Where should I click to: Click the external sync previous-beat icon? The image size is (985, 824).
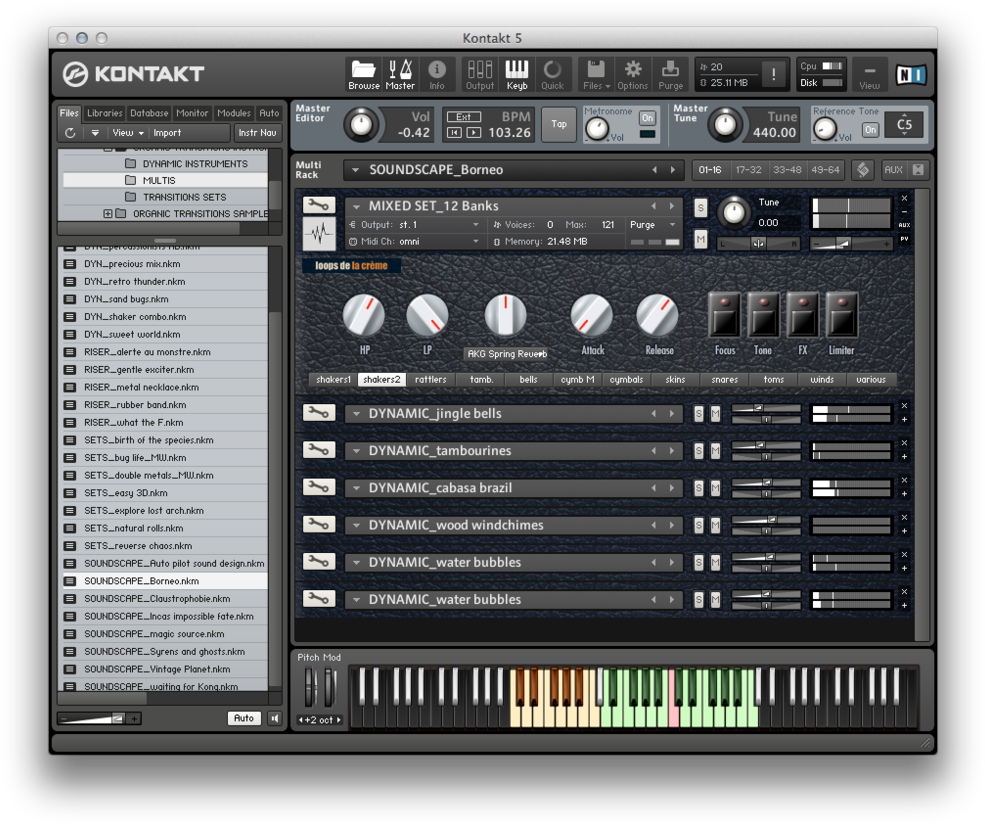pos(454,133)
